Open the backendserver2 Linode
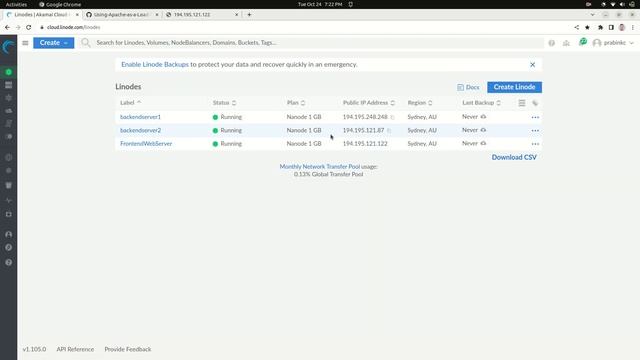 coord(140,130)
